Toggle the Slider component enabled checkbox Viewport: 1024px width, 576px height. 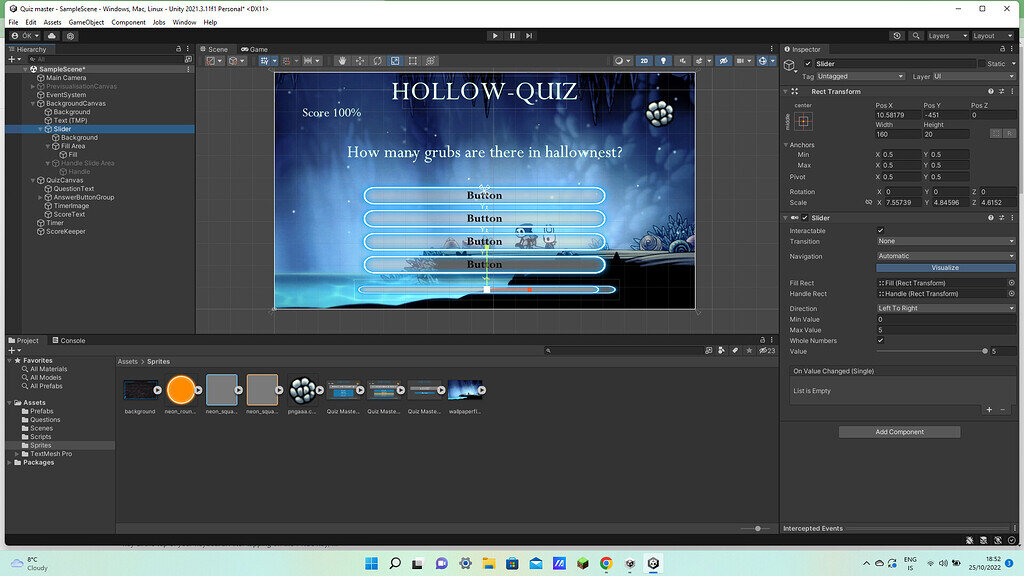(805, 217)
